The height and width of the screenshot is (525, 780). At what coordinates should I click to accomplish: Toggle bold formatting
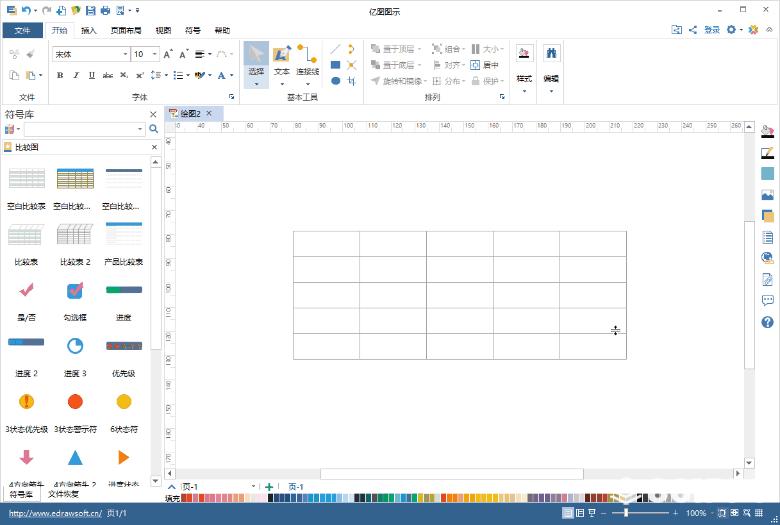[60, 75]
